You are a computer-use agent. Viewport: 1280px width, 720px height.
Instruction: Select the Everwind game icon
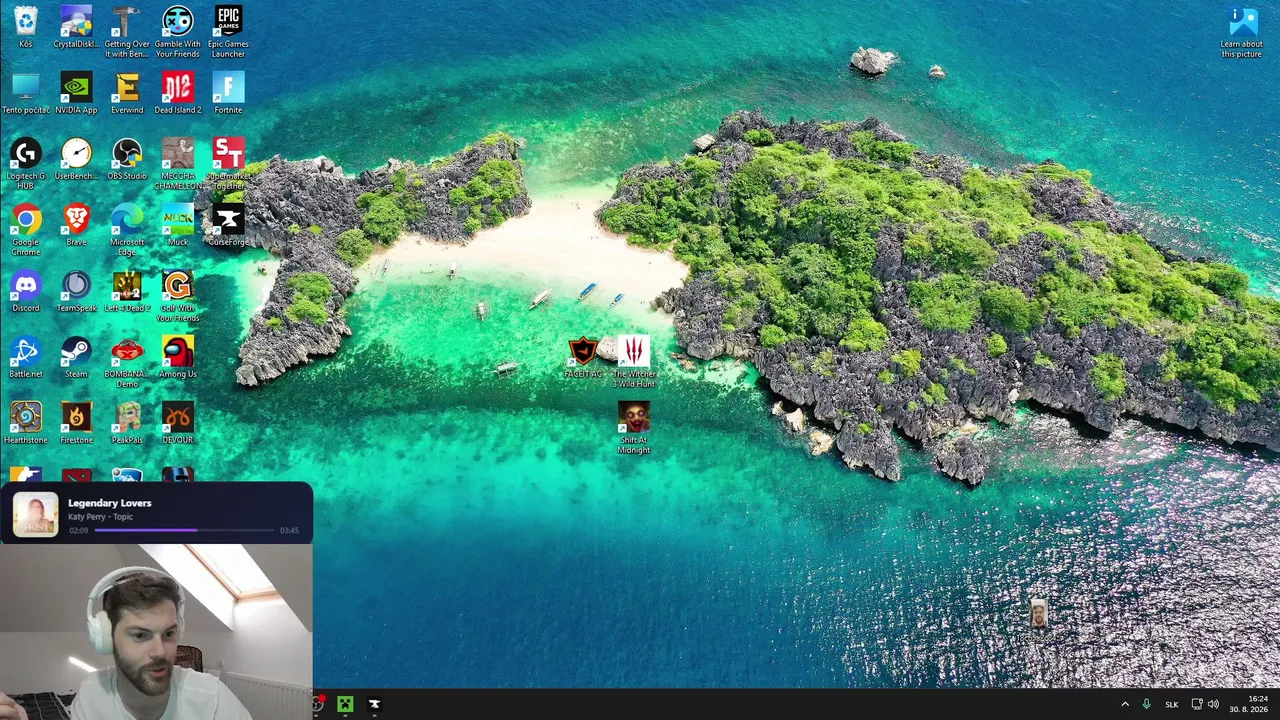click(x=127, y=93)
